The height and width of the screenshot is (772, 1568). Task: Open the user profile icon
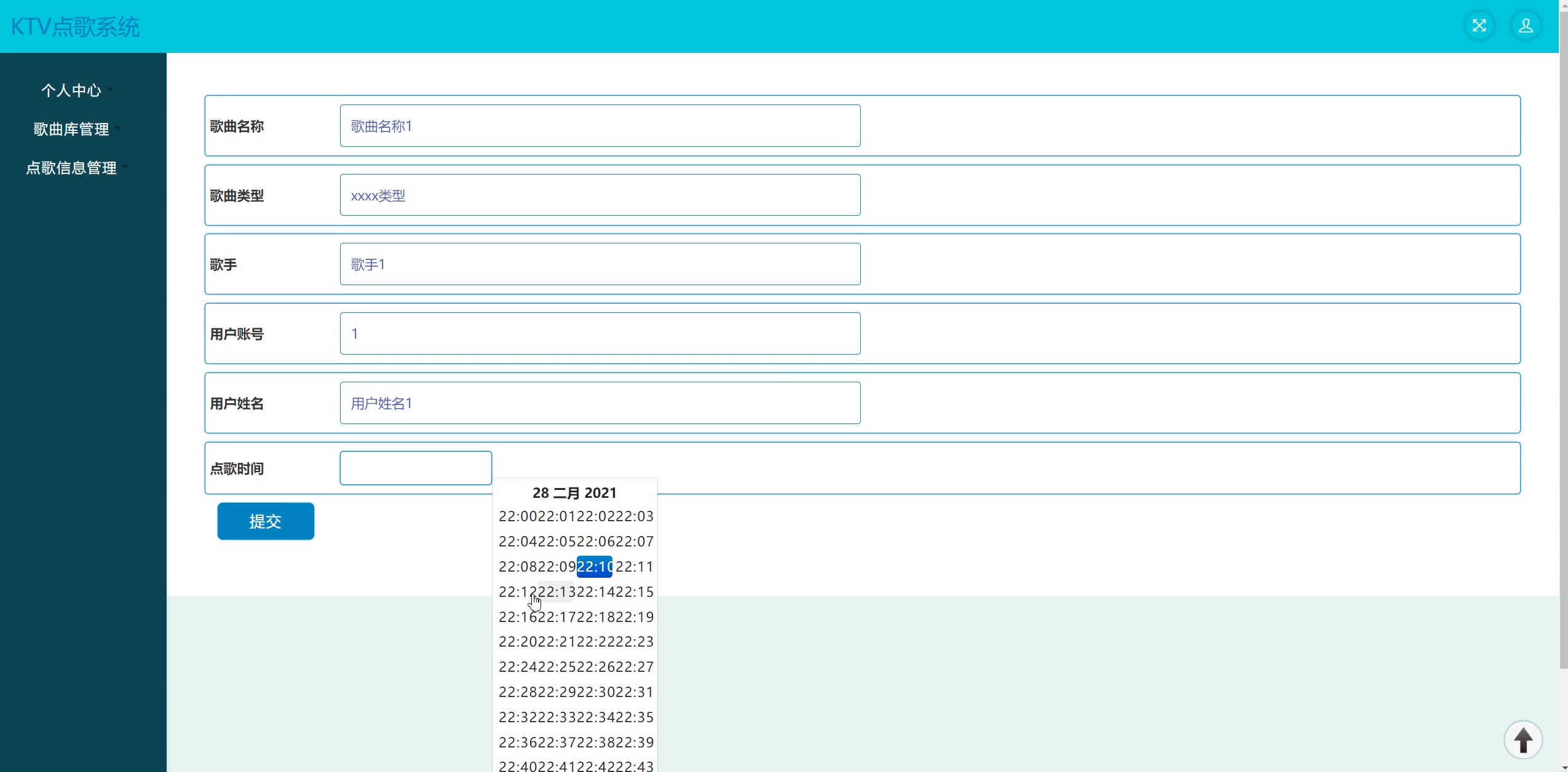coord(1526,26)
